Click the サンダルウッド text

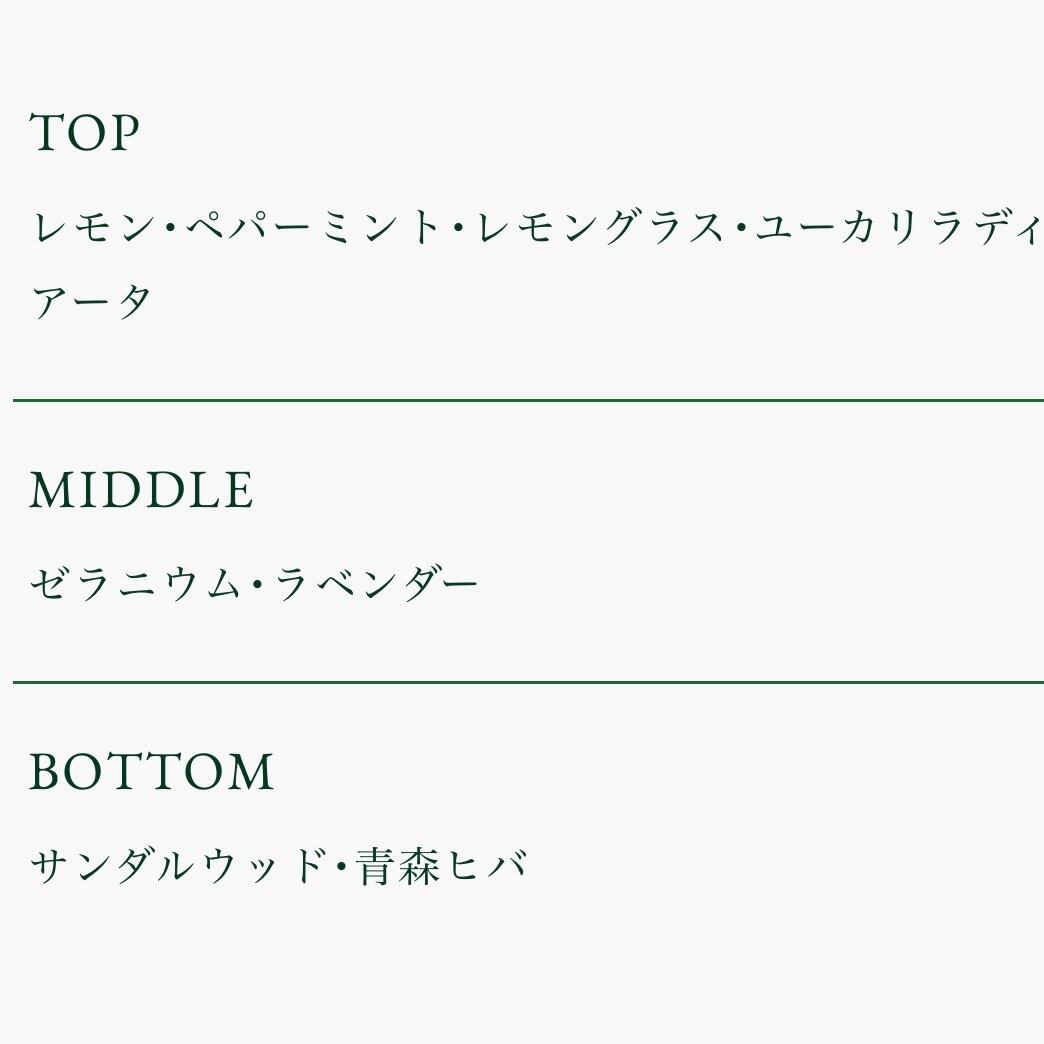point(178,866)
